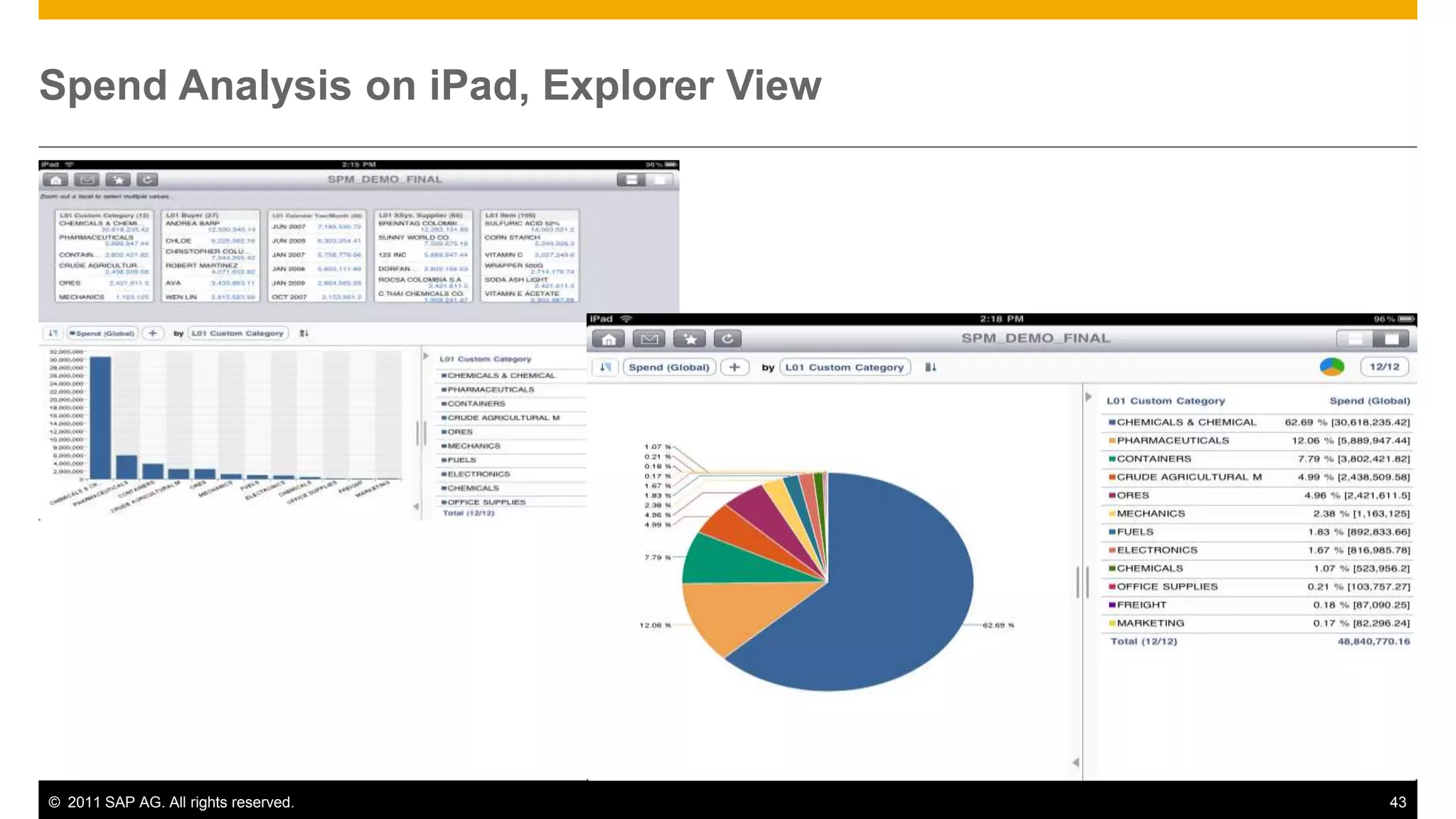Screen dimensions: 1456x819
Task: Select ORES in bar view legend
Action: [x=512, y=432]
